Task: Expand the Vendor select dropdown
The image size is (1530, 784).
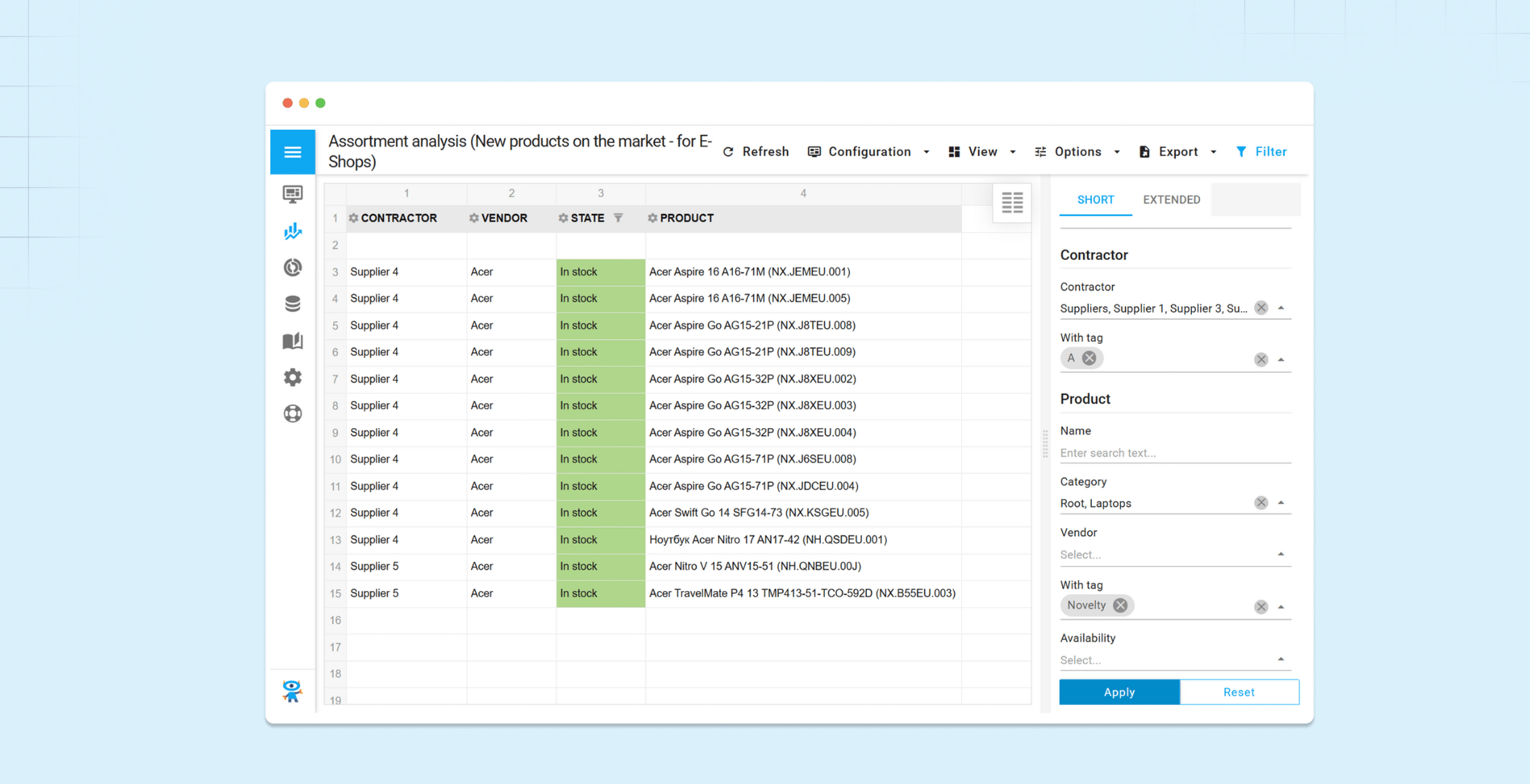Action: 1280,554
